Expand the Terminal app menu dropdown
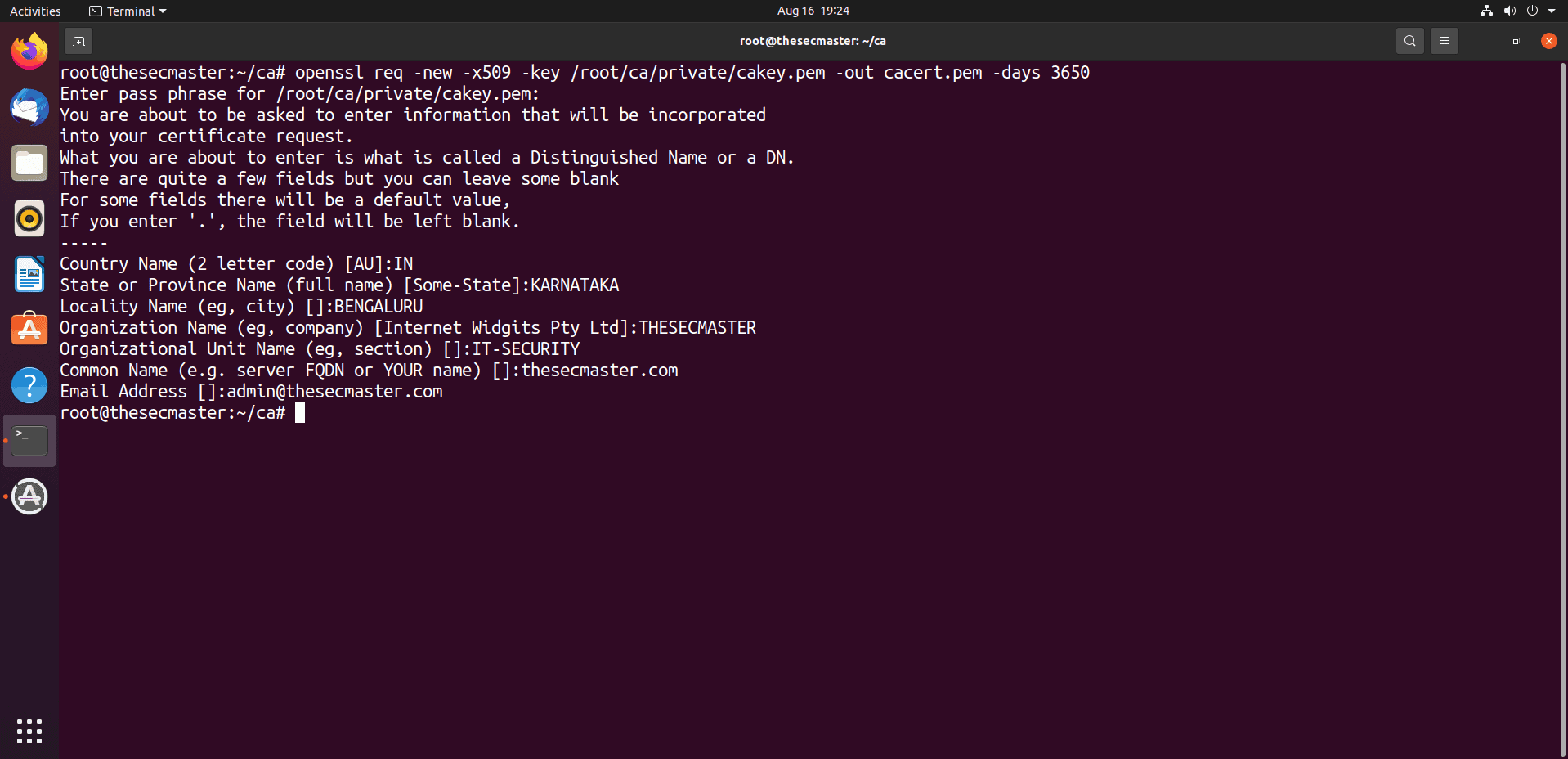This screenshot has height=759, width=1568. 128,11
